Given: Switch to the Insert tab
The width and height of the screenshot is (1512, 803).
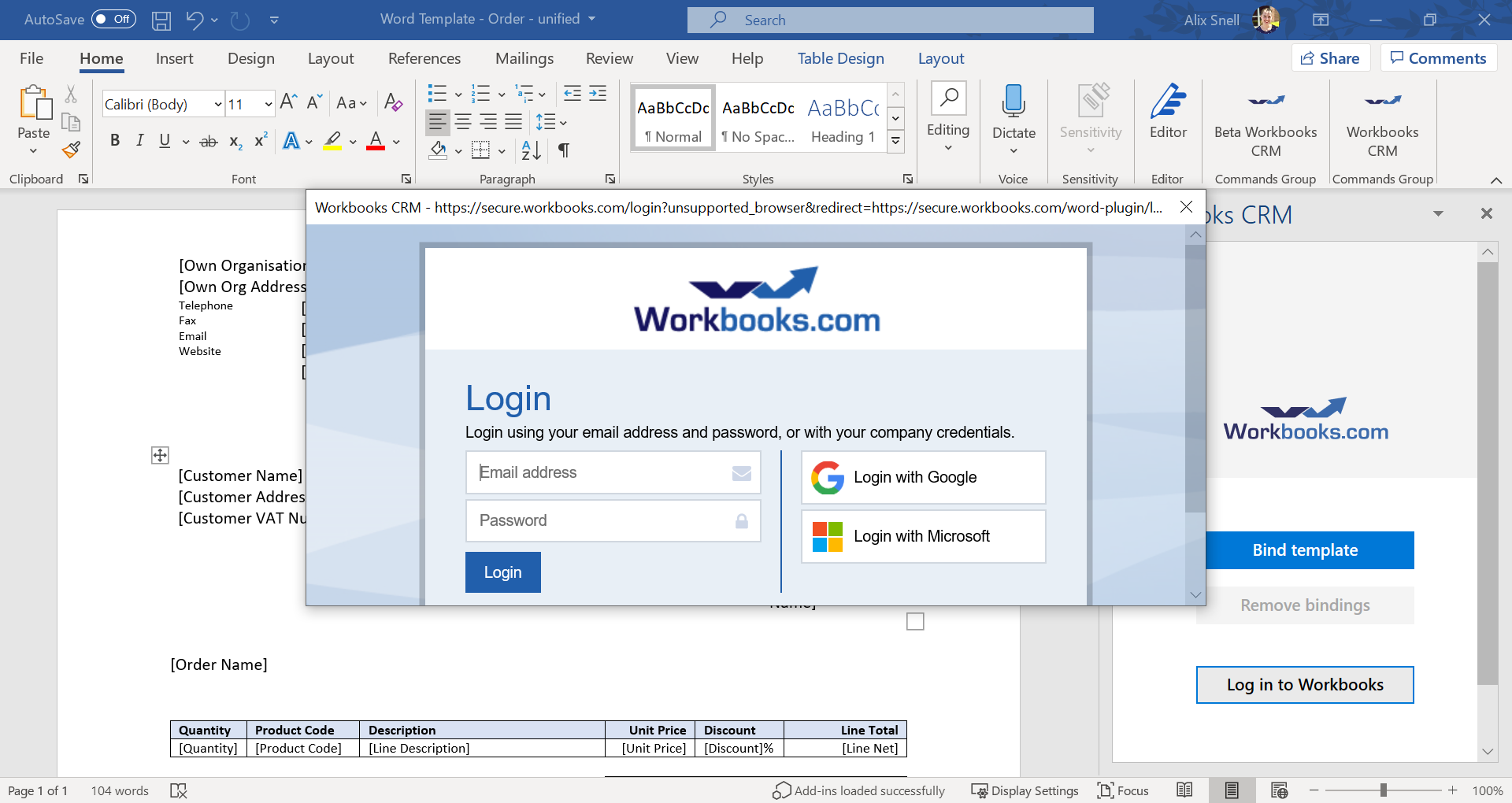Looking at the screenshot, I should pyautogui.click(x=174, y=58).
